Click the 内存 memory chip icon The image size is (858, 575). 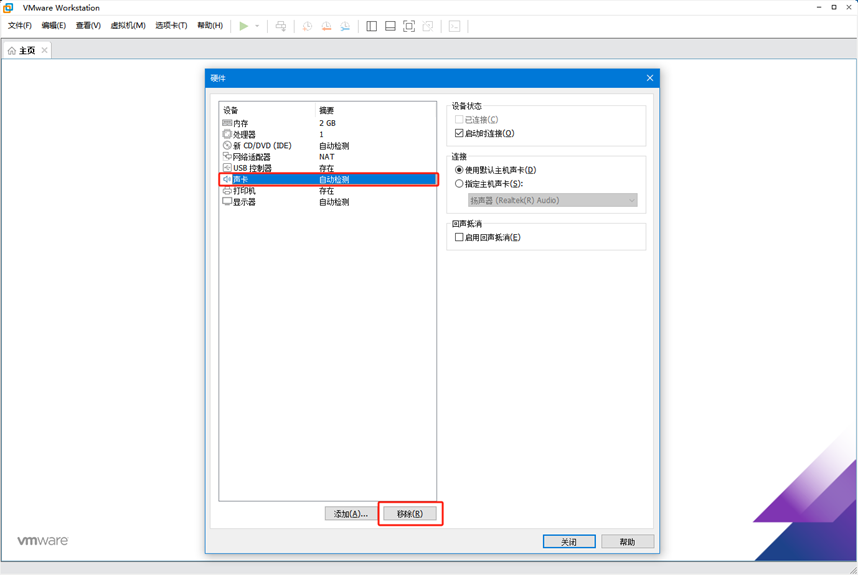coord(227,123)
